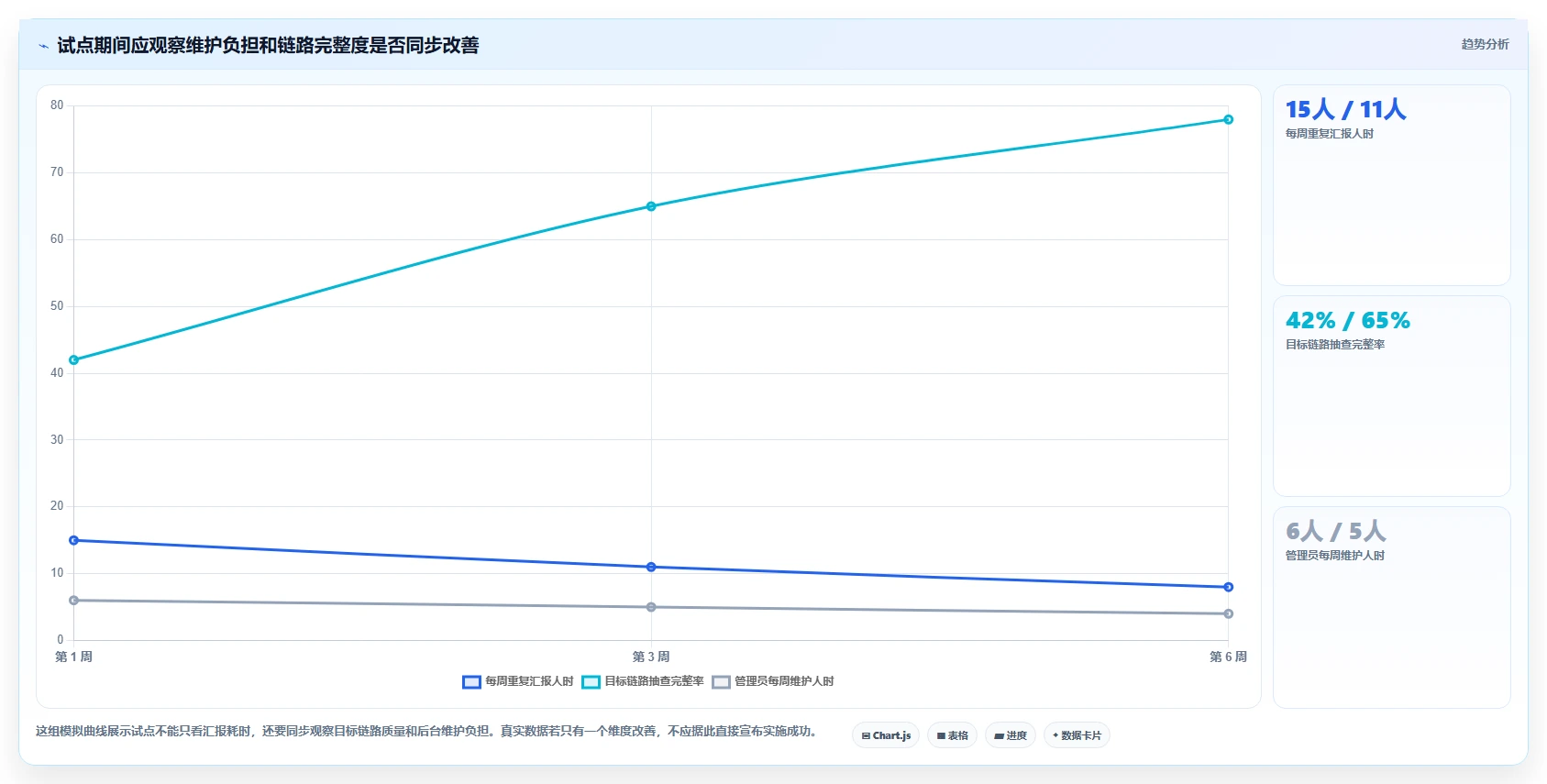1547x784 pixels.
Task: Click the y-axis label 50
Action: (x=57, y=306)
